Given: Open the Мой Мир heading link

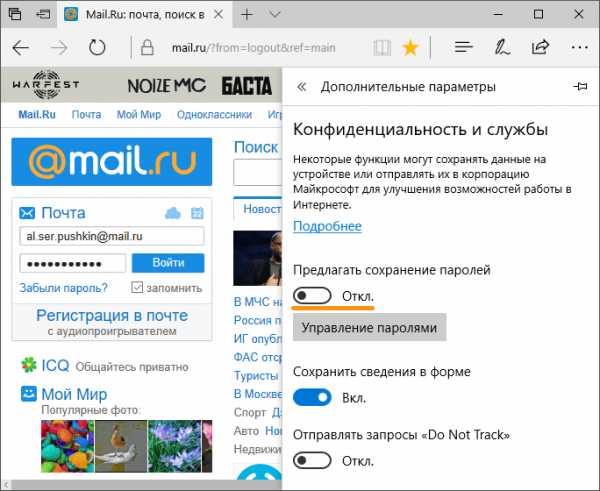Looking at the screenshot, I should tap(74, 394).
